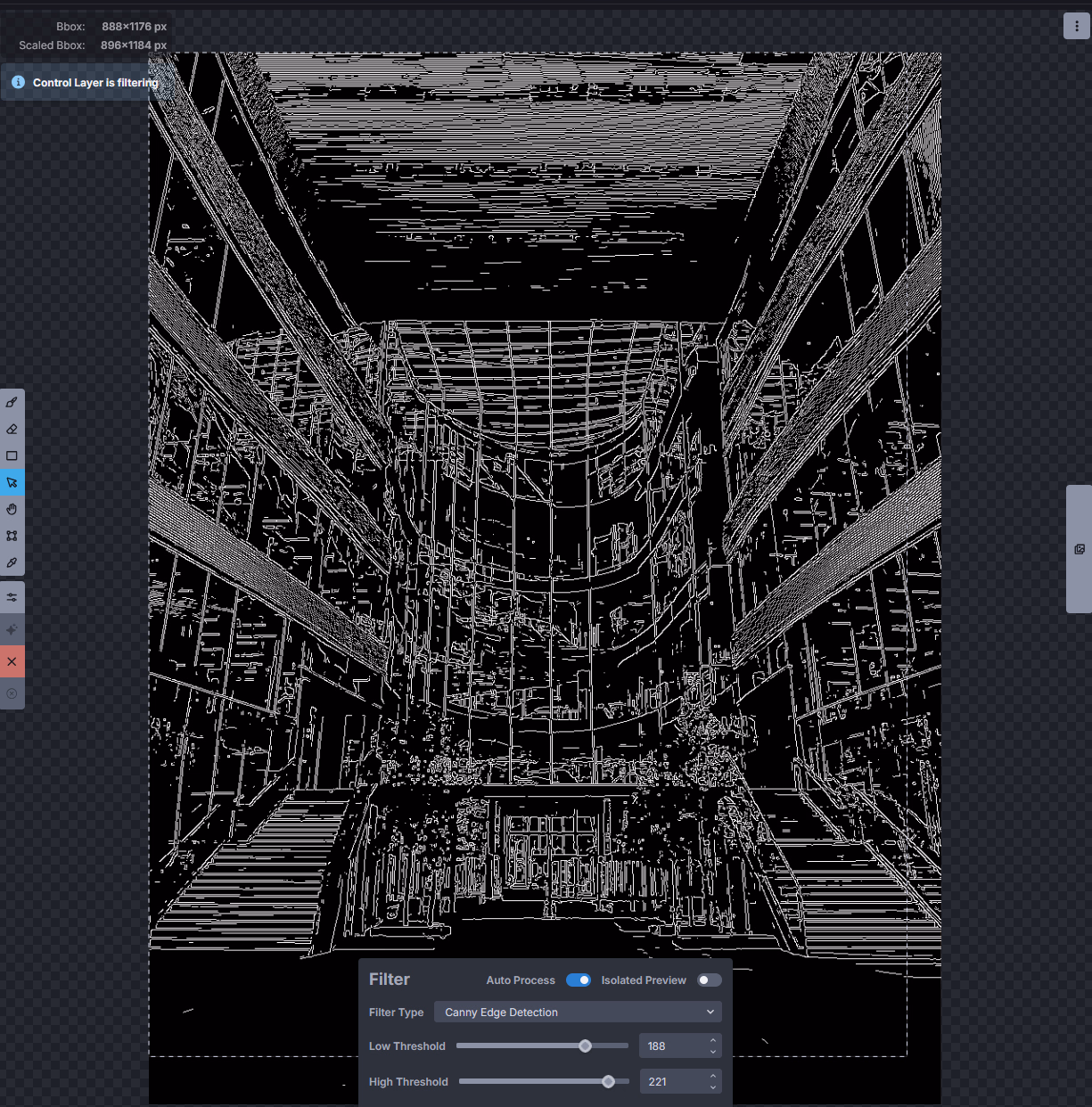Increment the High Threshold value
1092x1107 pixels.
pos(712,1077)
